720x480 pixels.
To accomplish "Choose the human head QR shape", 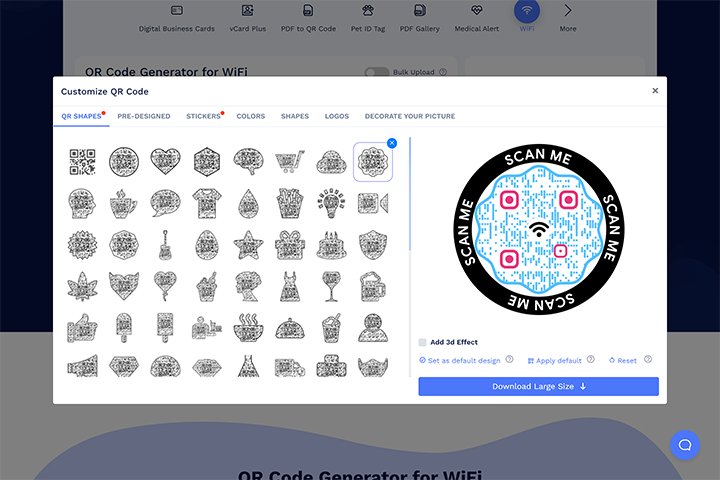I will [x=82, y=203].
